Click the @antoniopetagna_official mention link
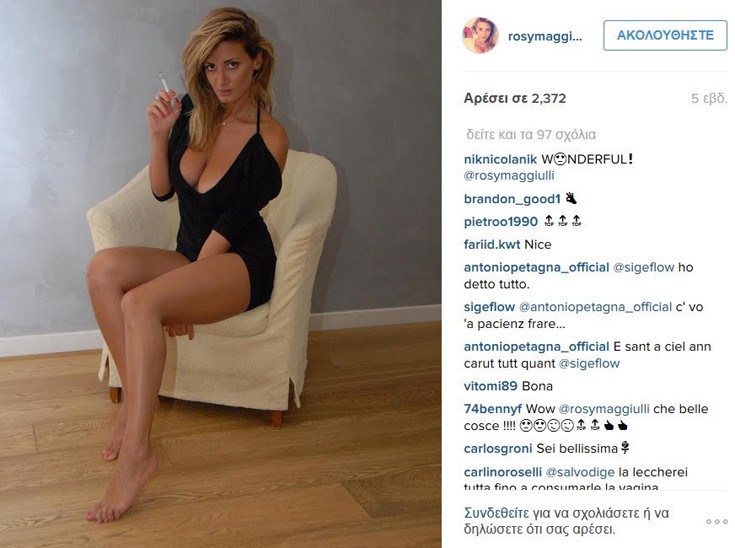Viewport: 735px width, 548px height. [595, 307]
